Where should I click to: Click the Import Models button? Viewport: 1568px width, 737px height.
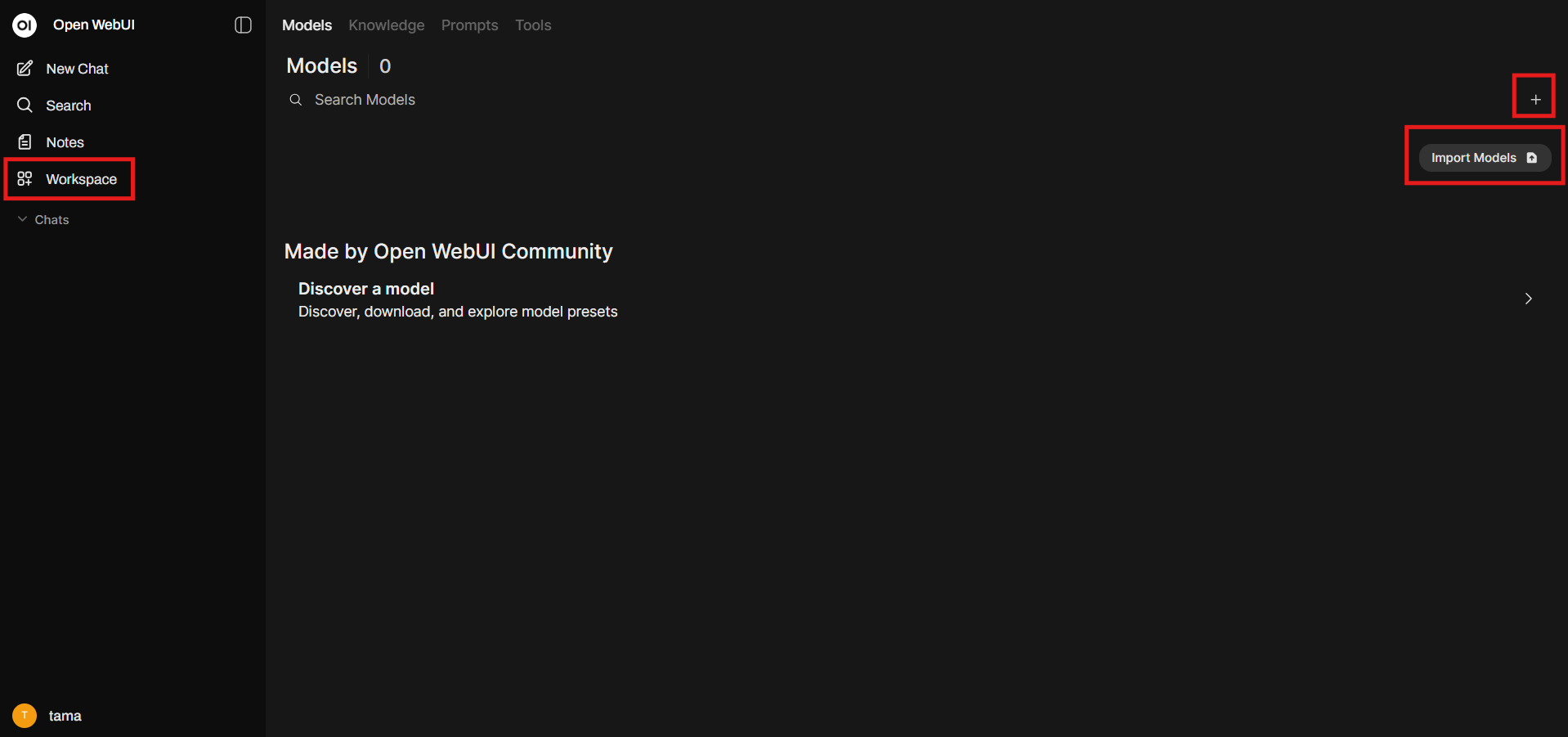click(x=1484, y=158)
